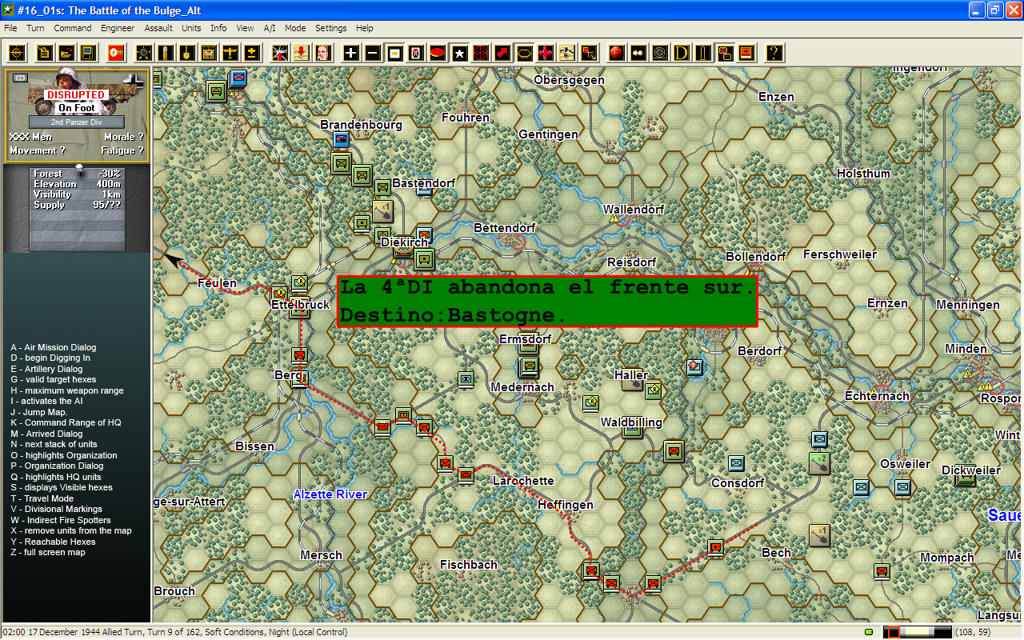Click the commander portrait toolbar icon
This screenshot has width=1024, height=640.
pyautogui.click(x=323, y=53)
